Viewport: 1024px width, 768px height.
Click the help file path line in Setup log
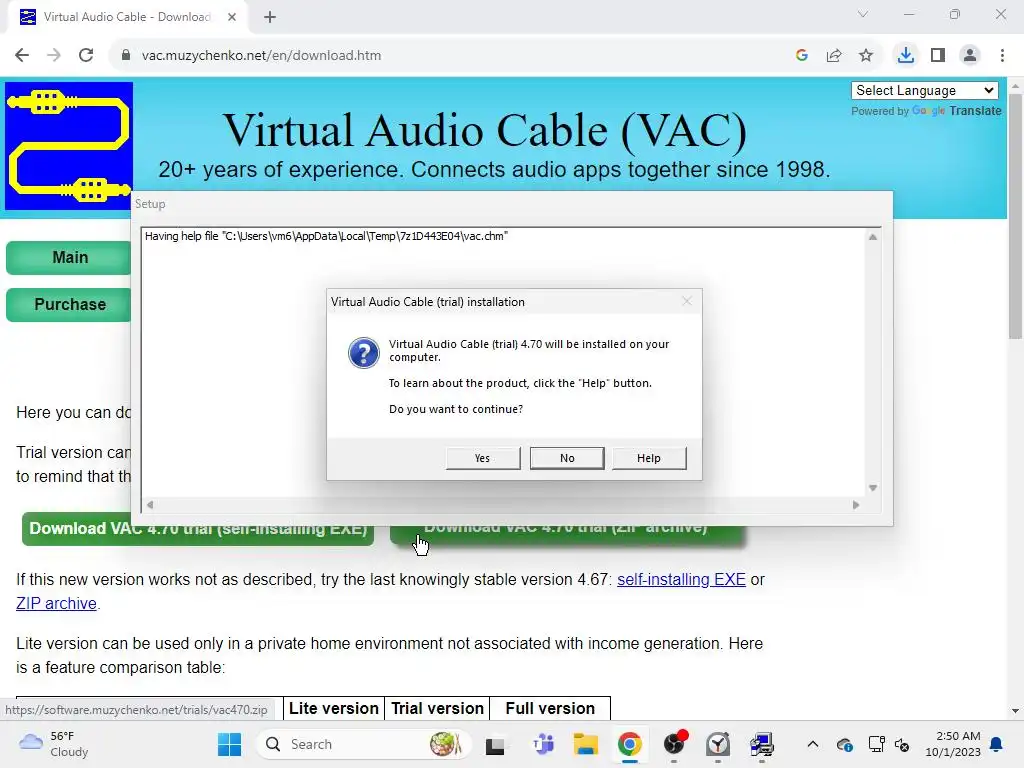pos(327,236)
